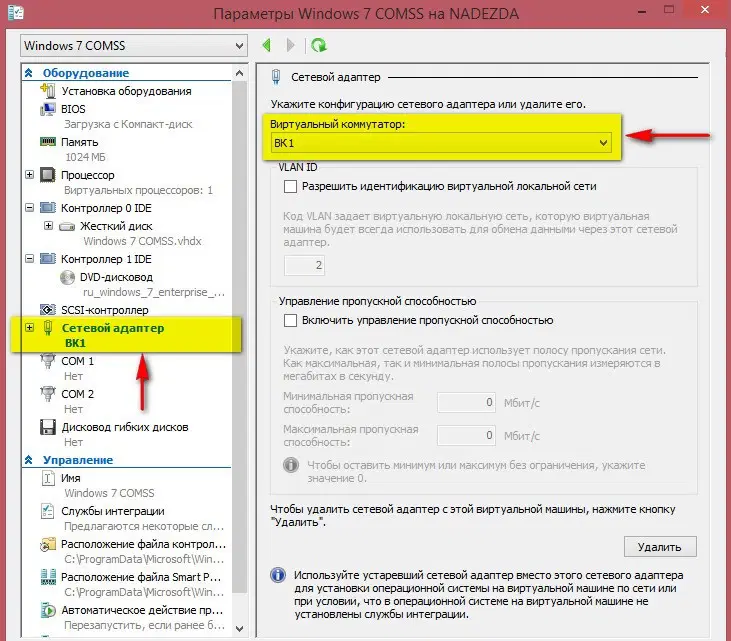Viewport: 731px width, 641px height.
Task: Click Расположение файла контрол... item
Action: (144, 545)
